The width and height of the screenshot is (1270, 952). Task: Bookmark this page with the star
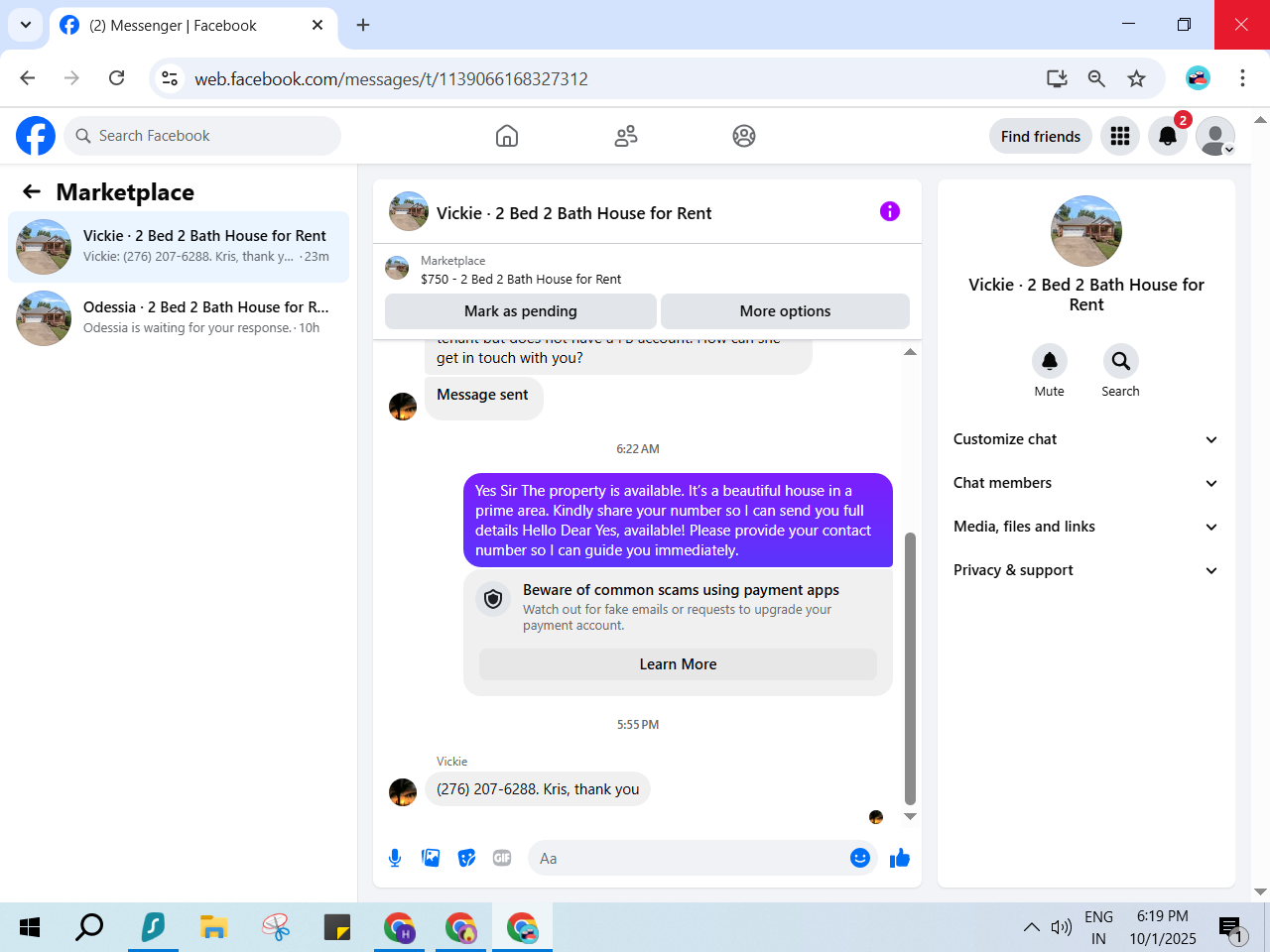pos(1137,78)
